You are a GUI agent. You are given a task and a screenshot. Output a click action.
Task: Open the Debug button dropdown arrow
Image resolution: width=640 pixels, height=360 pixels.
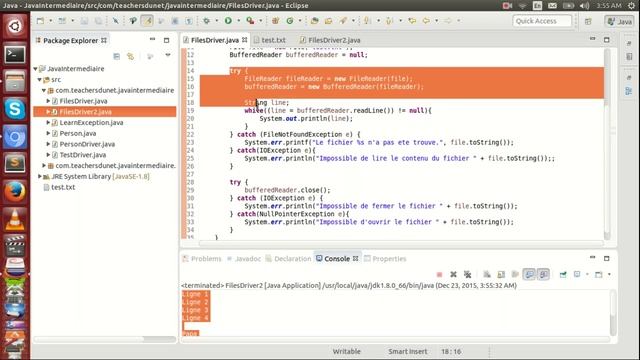(217, 21)
